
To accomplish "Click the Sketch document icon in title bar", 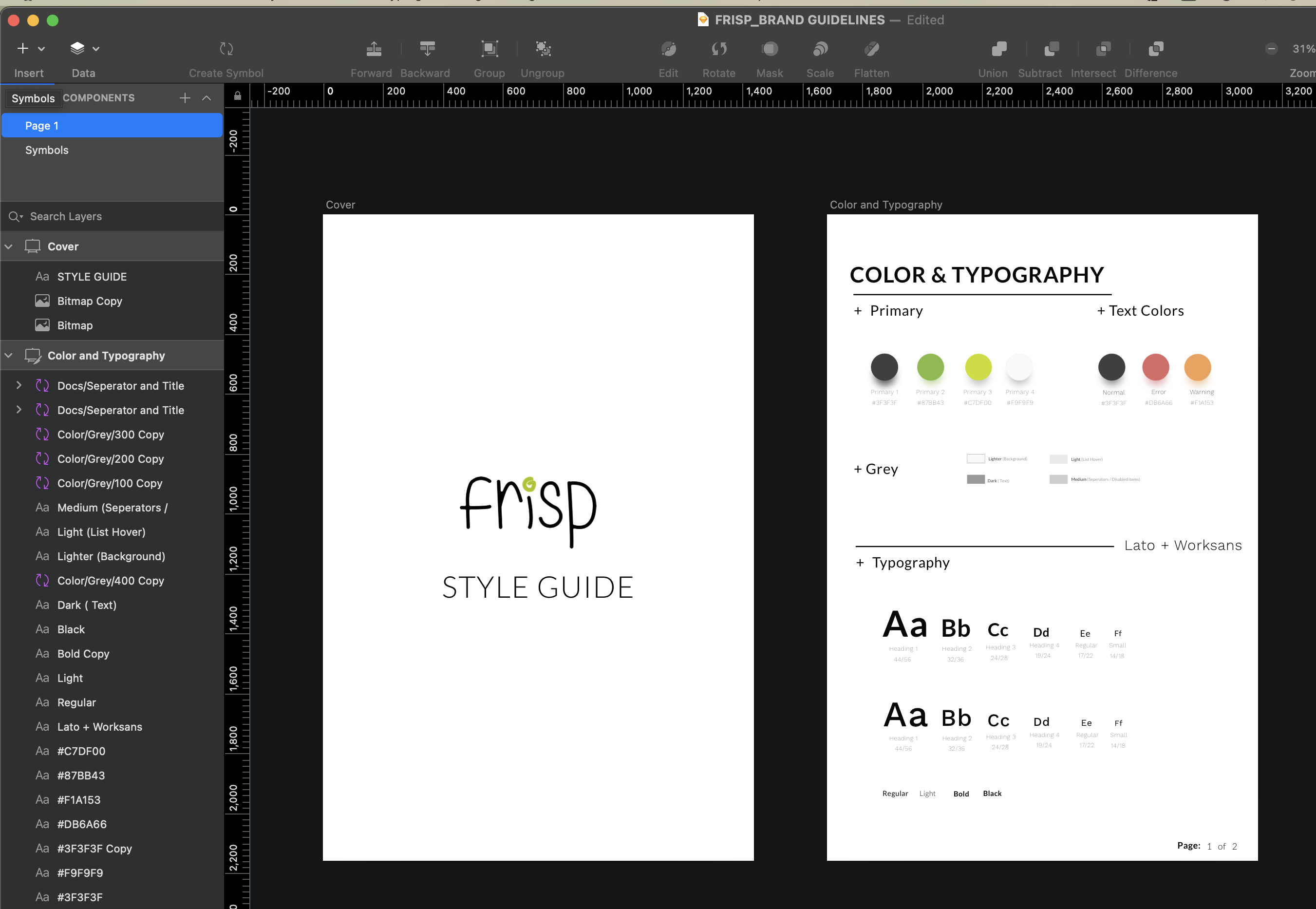I will pyautogui.click(x=703, y=20).
